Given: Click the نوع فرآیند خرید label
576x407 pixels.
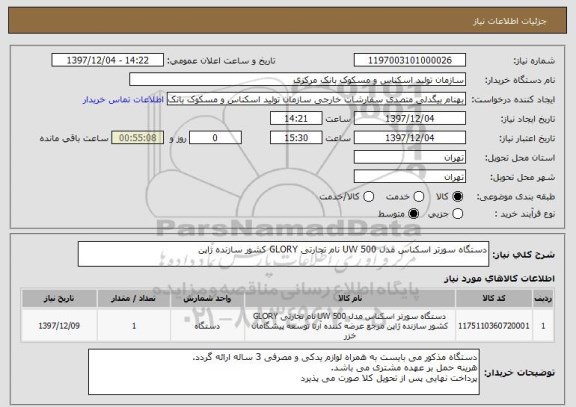Looking at the screenshot, I should click(x=525, y=214).
